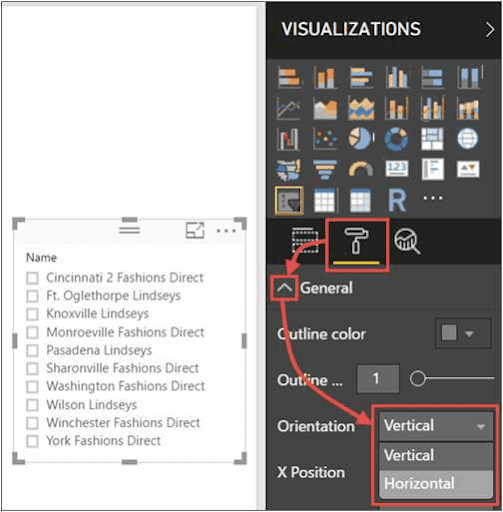The width and height of the screenshot is (503, 512).
Task: Check Monroeville Fashions Direct
Action: pyautogui.click(x=32, y=332)
